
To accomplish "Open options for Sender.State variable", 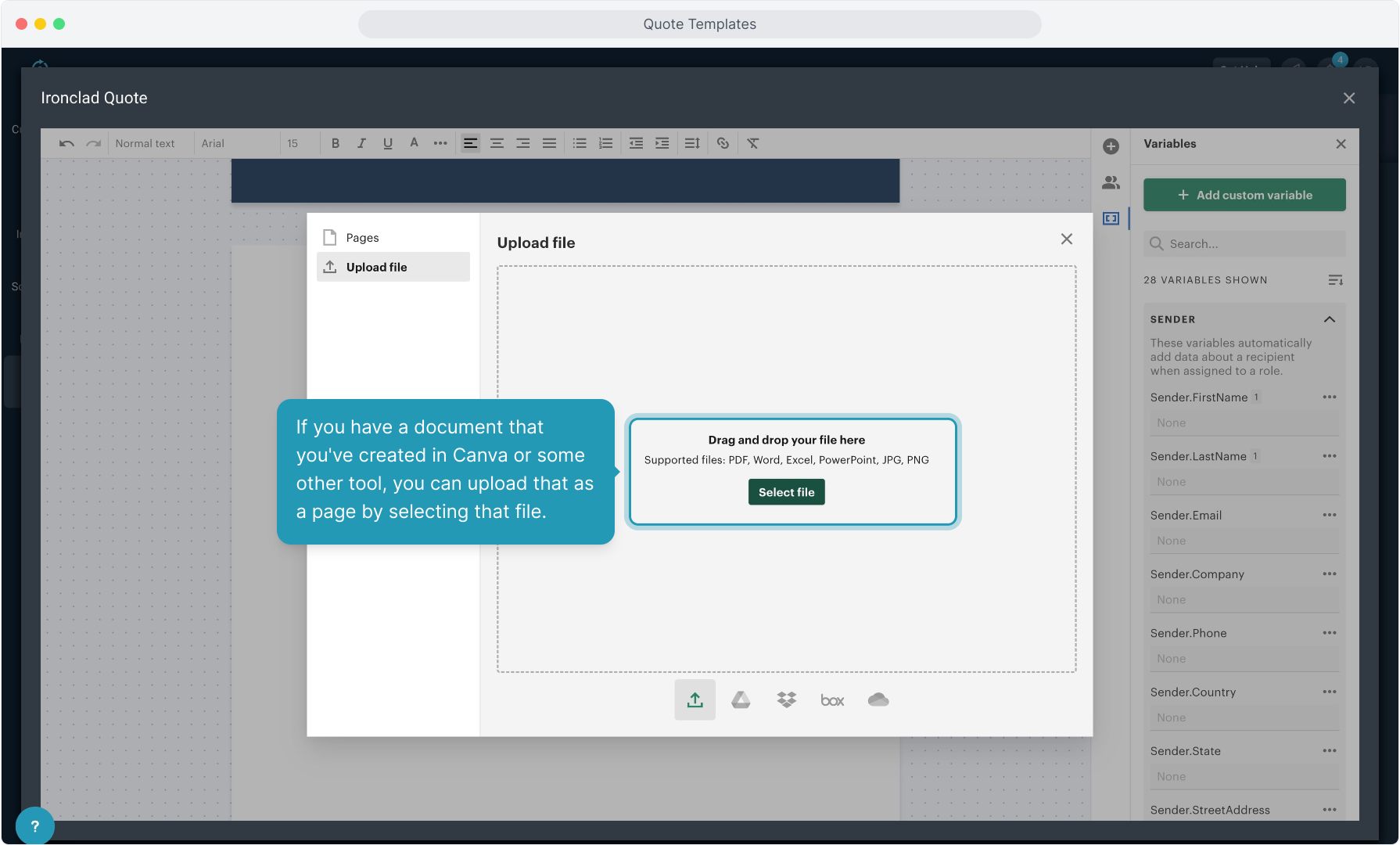I will coord(1329,751).
